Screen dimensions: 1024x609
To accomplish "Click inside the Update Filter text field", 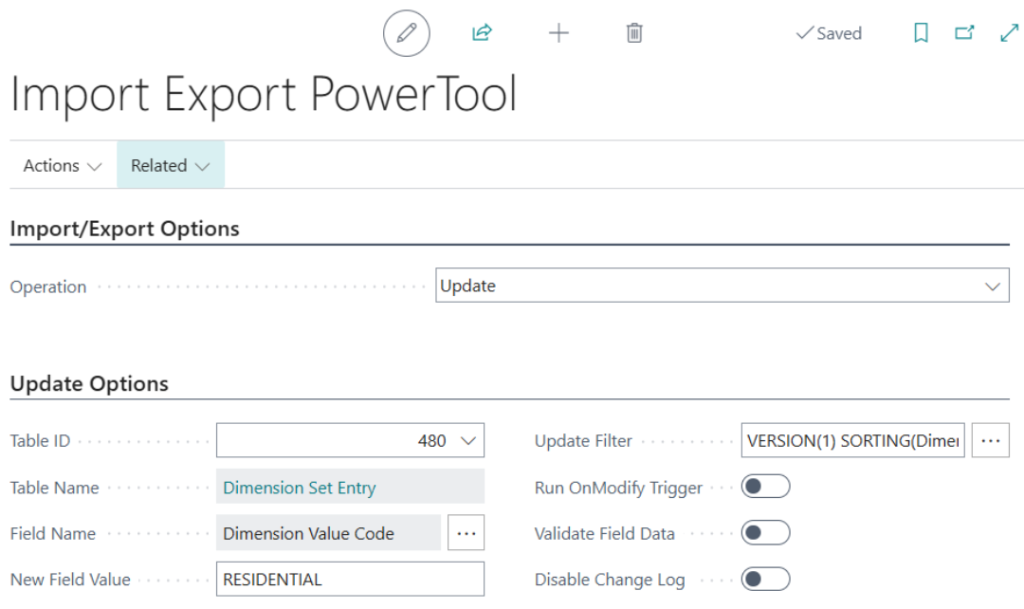I will pyautogui.click(x=852, y=441).
